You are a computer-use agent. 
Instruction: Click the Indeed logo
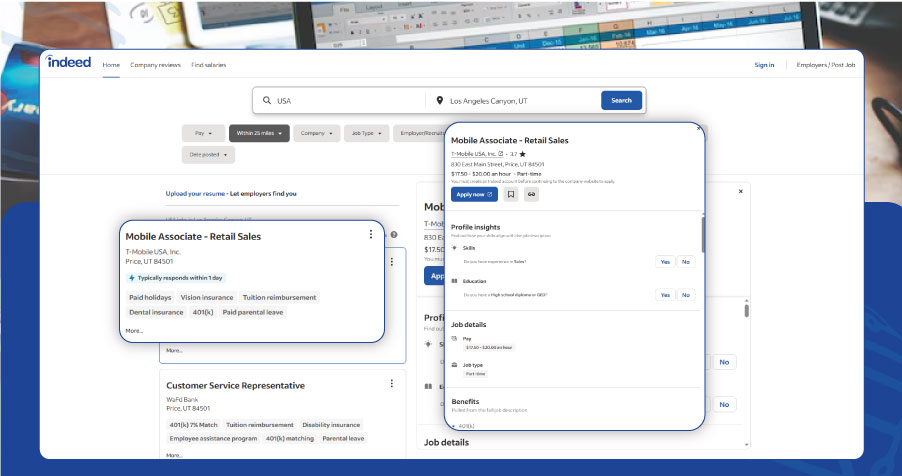69,63
